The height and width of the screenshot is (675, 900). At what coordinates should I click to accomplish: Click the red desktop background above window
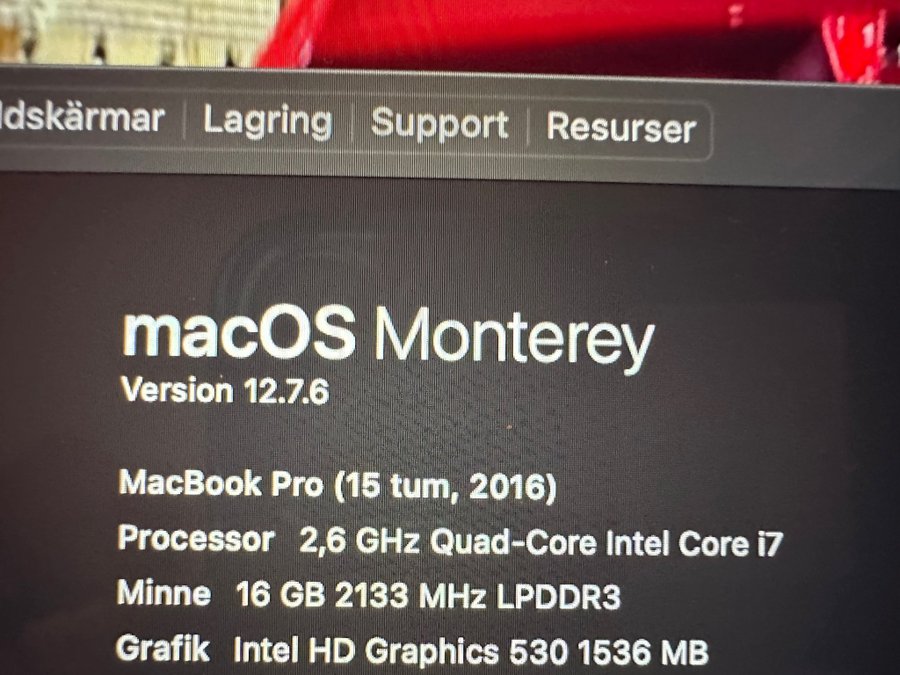point(574,34)
